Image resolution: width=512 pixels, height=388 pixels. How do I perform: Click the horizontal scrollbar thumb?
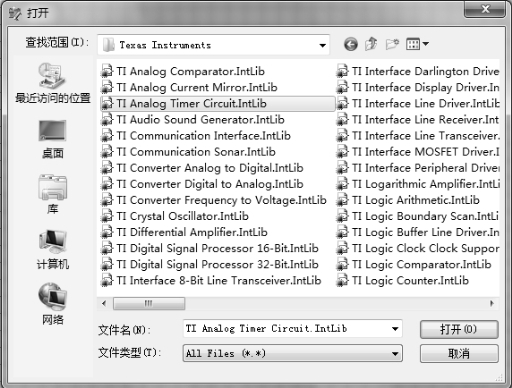point(149,303)
